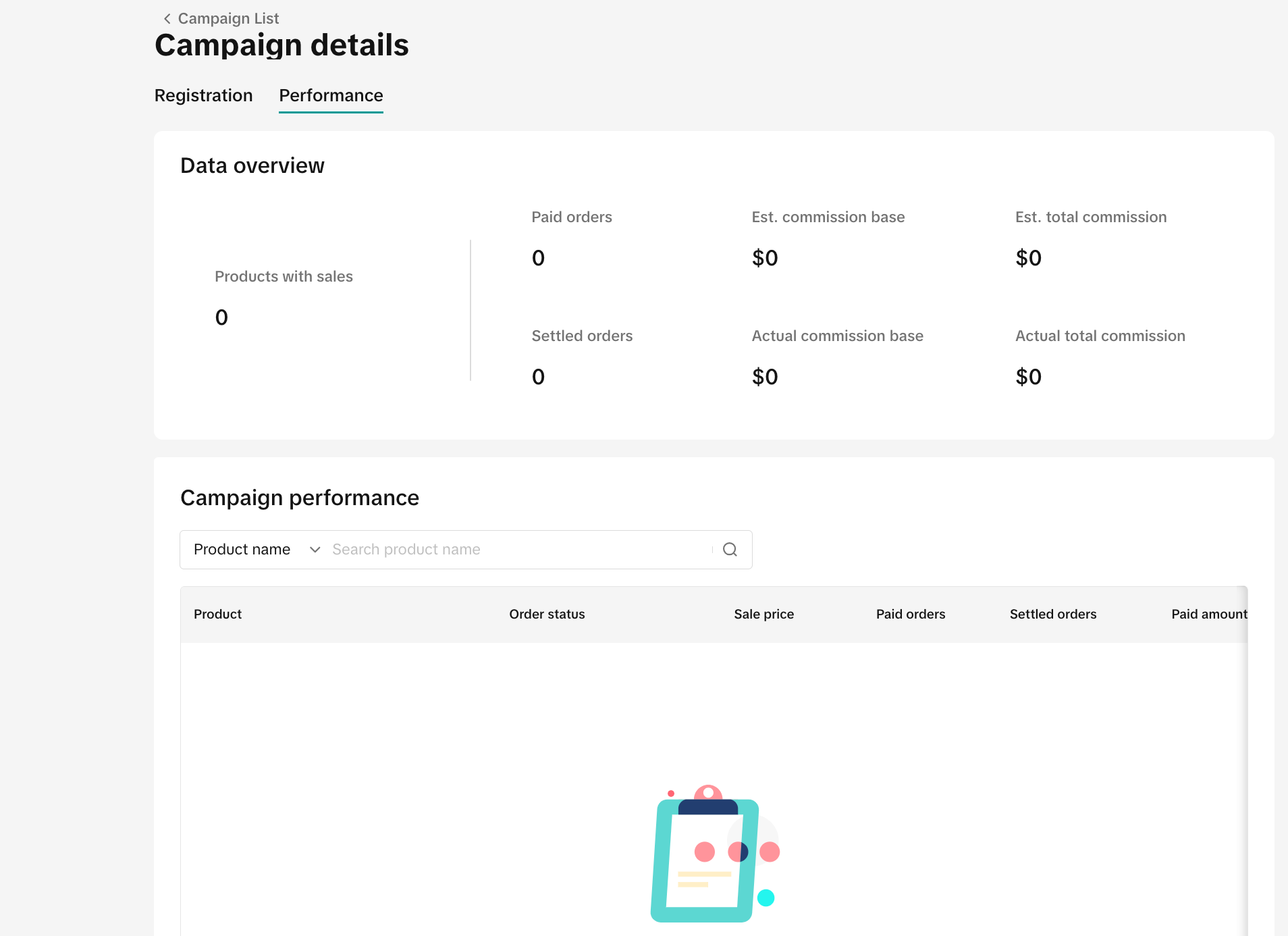Go back to Campaign List
This screenshot has width=1288, height=936.
point(228,19)
